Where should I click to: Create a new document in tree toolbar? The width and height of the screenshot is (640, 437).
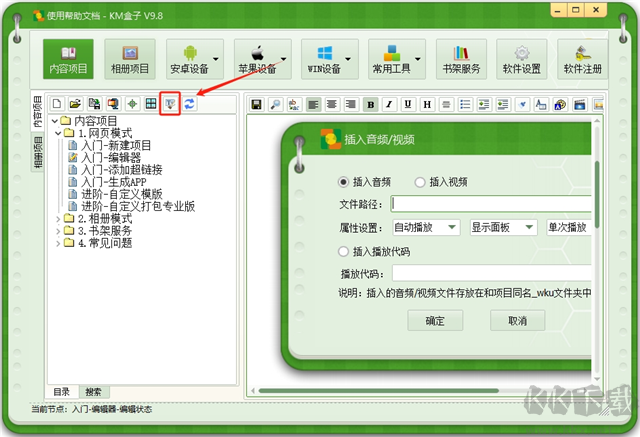coord(57,104)
